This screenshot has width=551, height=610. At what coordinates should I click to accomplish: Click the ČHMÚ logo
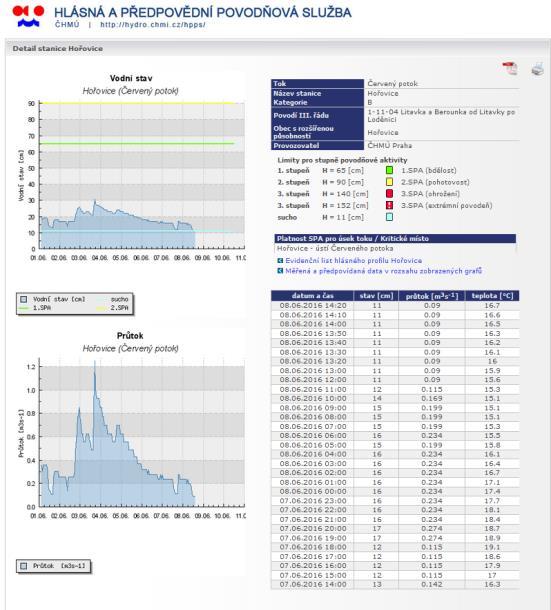coord(28,16)
